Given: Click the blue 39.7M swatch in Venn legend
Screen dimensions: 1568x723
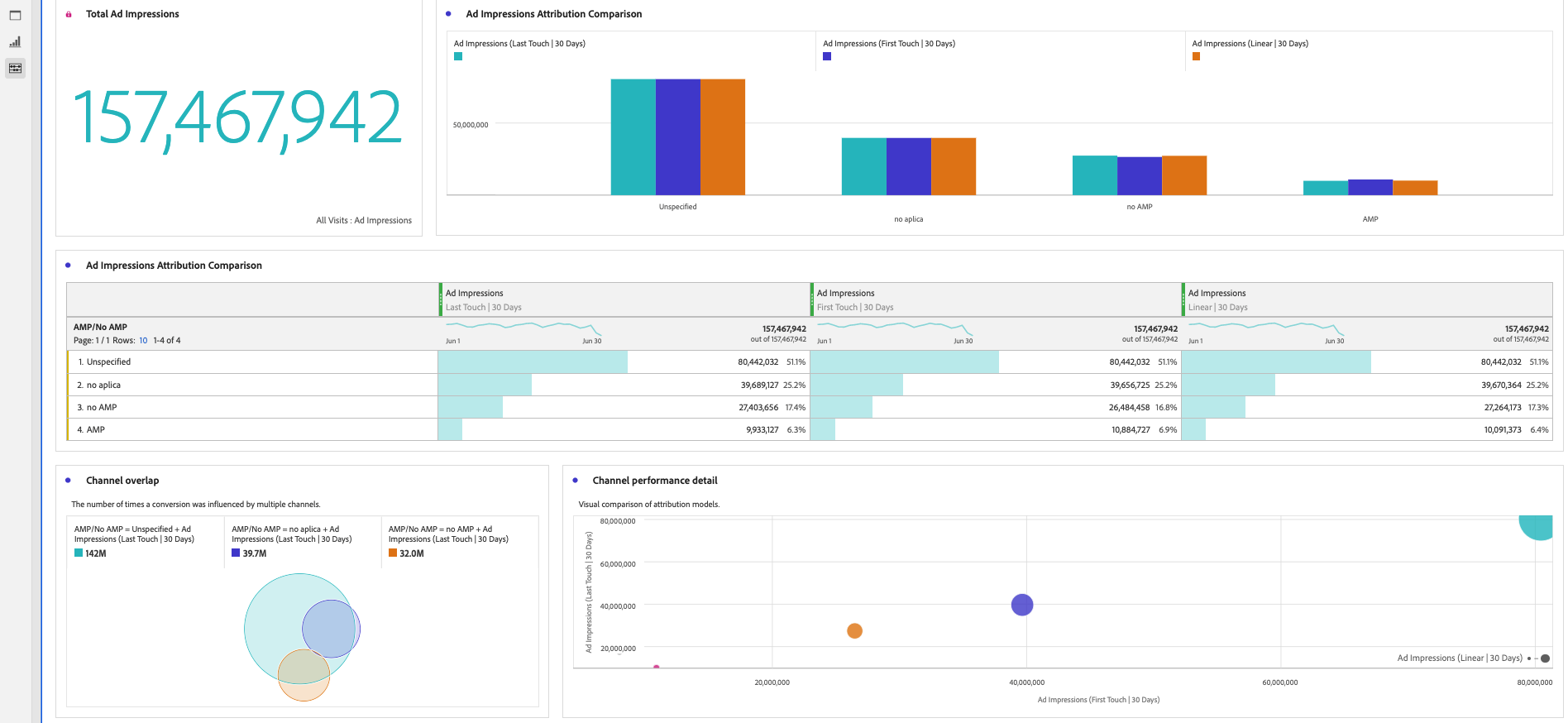Looking at the screenshot, I should (236, 553).
